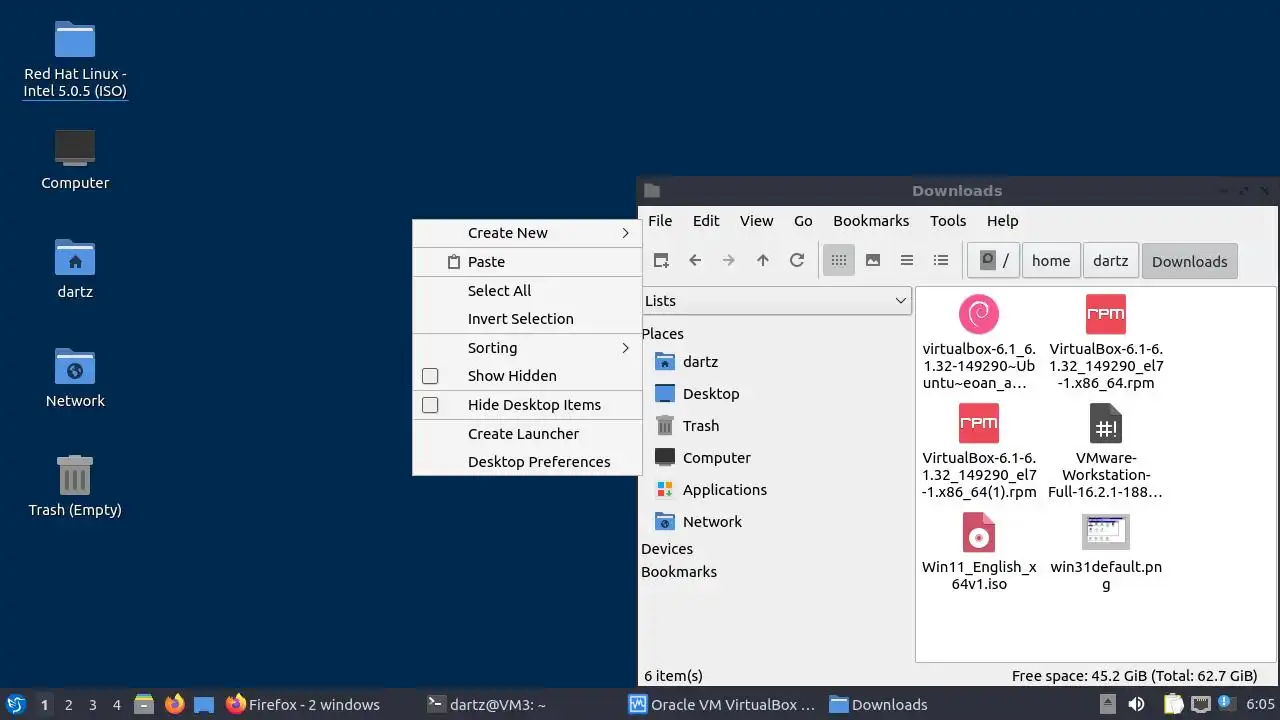Open the Help menu
Viewport: 1280px width, 720px height.
click(1002, 221)
